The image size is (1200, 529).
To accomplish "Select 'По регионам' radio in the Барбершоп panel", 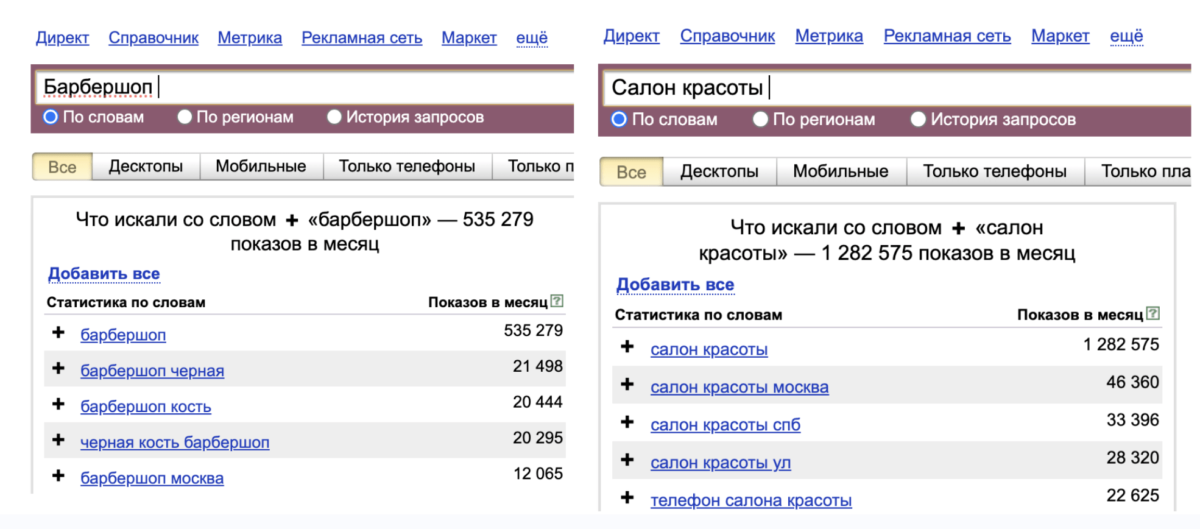I will click(184, 117).
